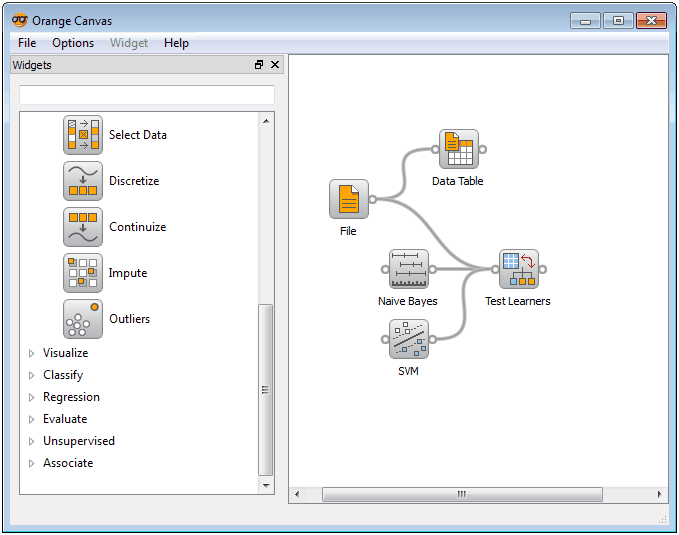Click the Data Table widget node
The width and height of the screenshot is (679, 535).
tap(458, 149)
